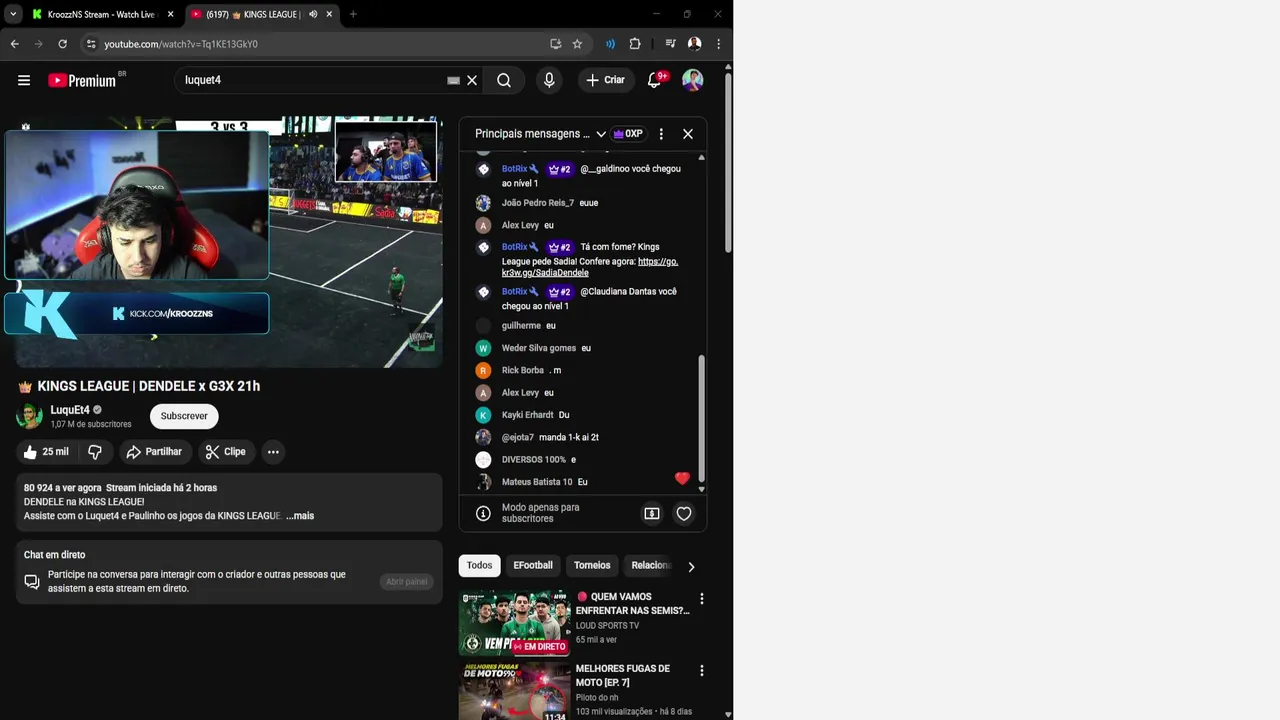Expand description with ...mais
Viewport: 1280px width, 720px height.
click(x=300, y=516)
